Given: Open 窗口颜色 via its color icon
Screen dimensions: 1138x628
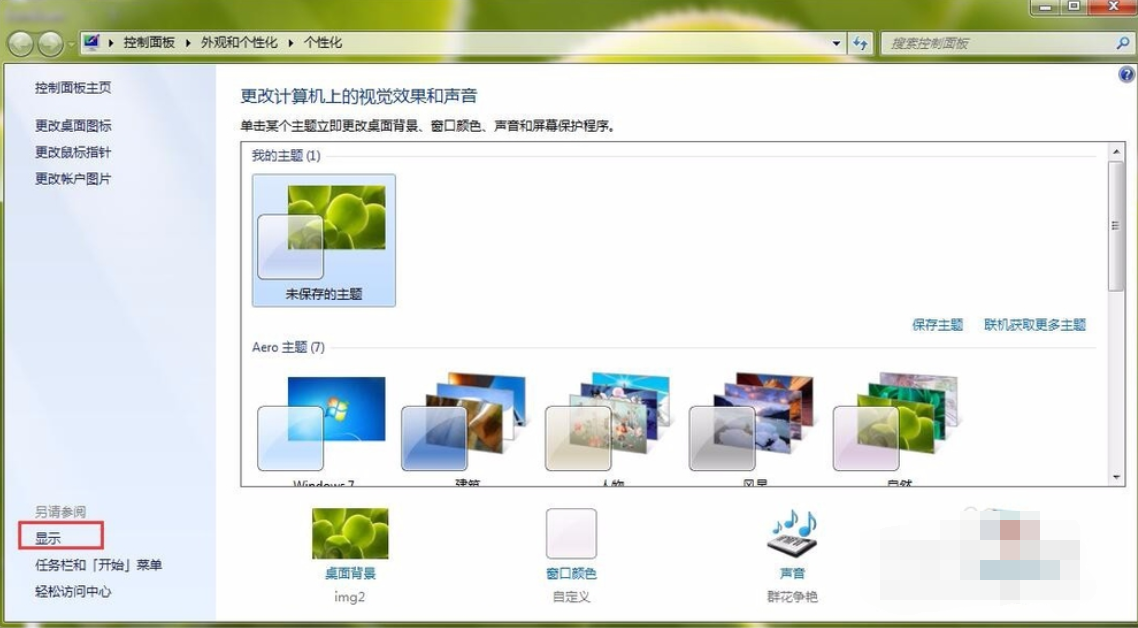Looking at the screenshot, I should coord(570,532).
